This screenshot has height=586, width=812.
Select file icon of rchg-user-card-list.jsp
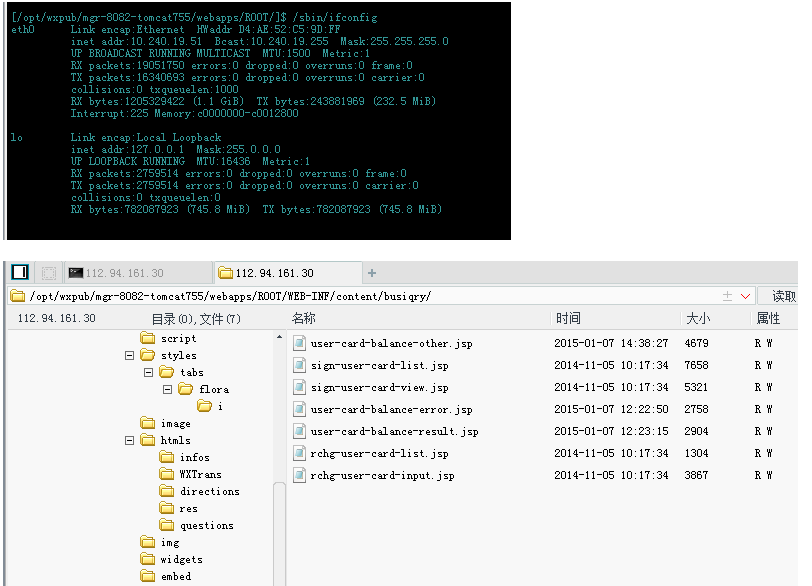click(299, 453)
